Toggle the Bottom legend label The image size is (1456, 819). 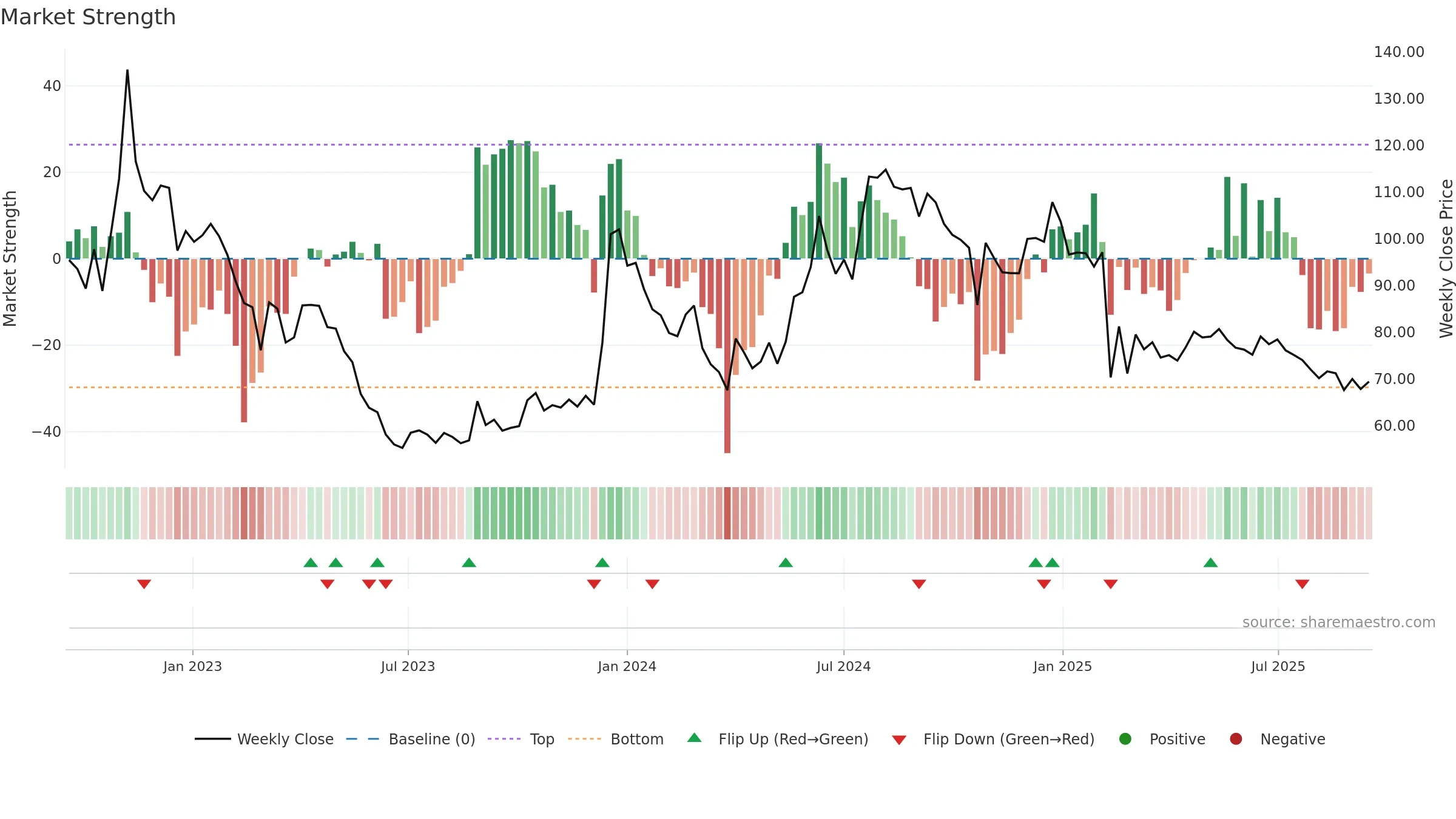[637, 739]
